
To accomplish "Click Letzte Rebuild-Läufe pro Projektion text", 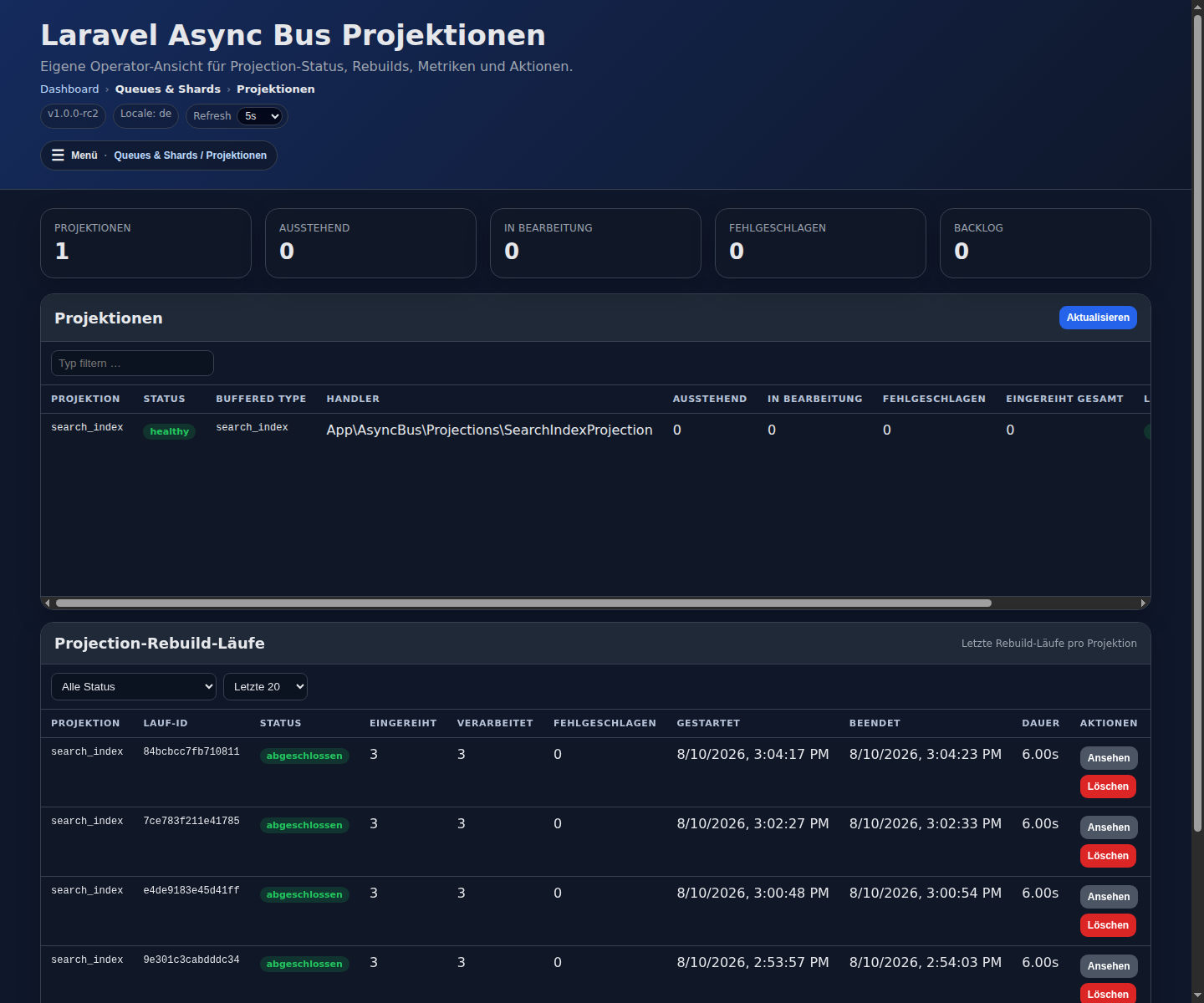I will [x=1048, y=644].
